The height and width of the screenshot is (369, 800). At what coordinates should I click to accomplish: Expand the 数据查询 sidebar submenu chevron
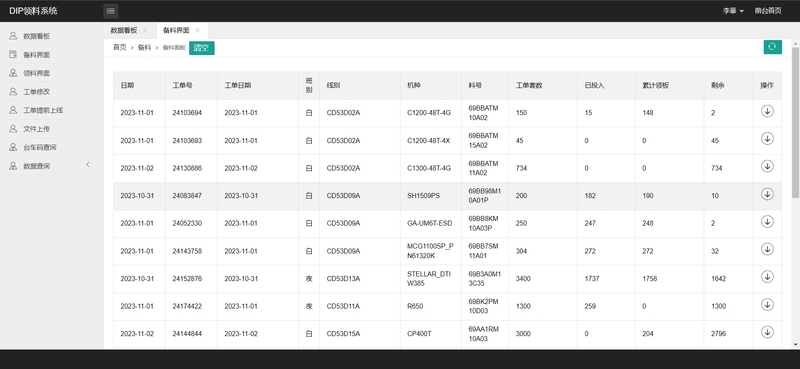(88, 164)
